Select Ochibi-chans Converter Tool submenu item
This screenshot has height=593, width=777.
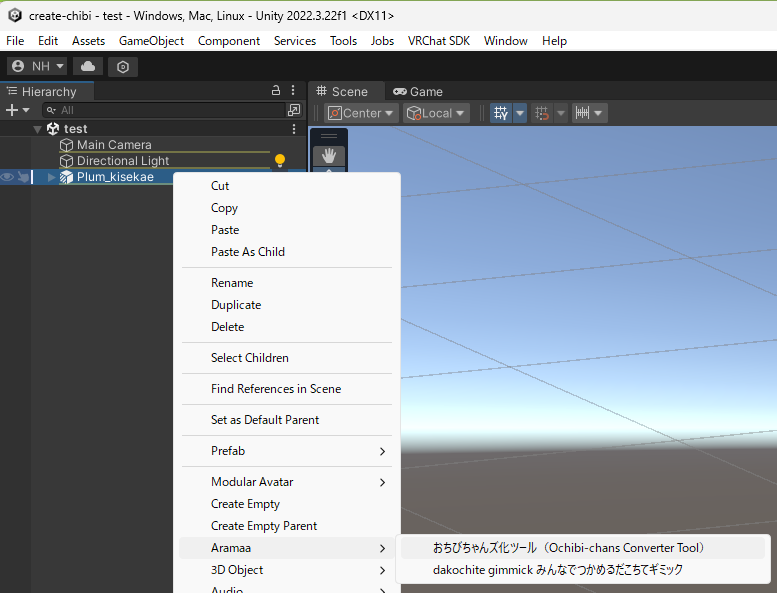[x=583, y=548]
